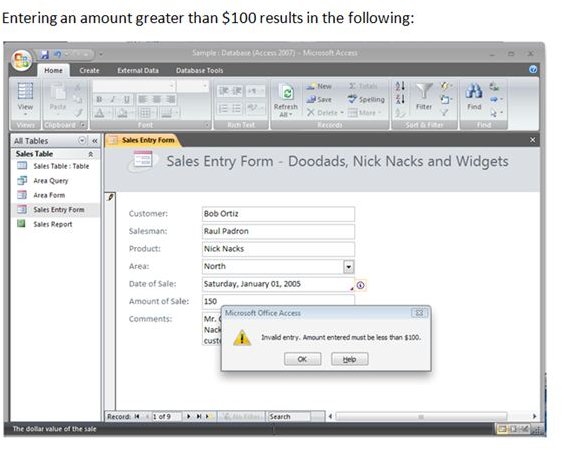Open the More dropdown in Records group
The width and height of the screenshot is (562, 450).
coord(365,113)
